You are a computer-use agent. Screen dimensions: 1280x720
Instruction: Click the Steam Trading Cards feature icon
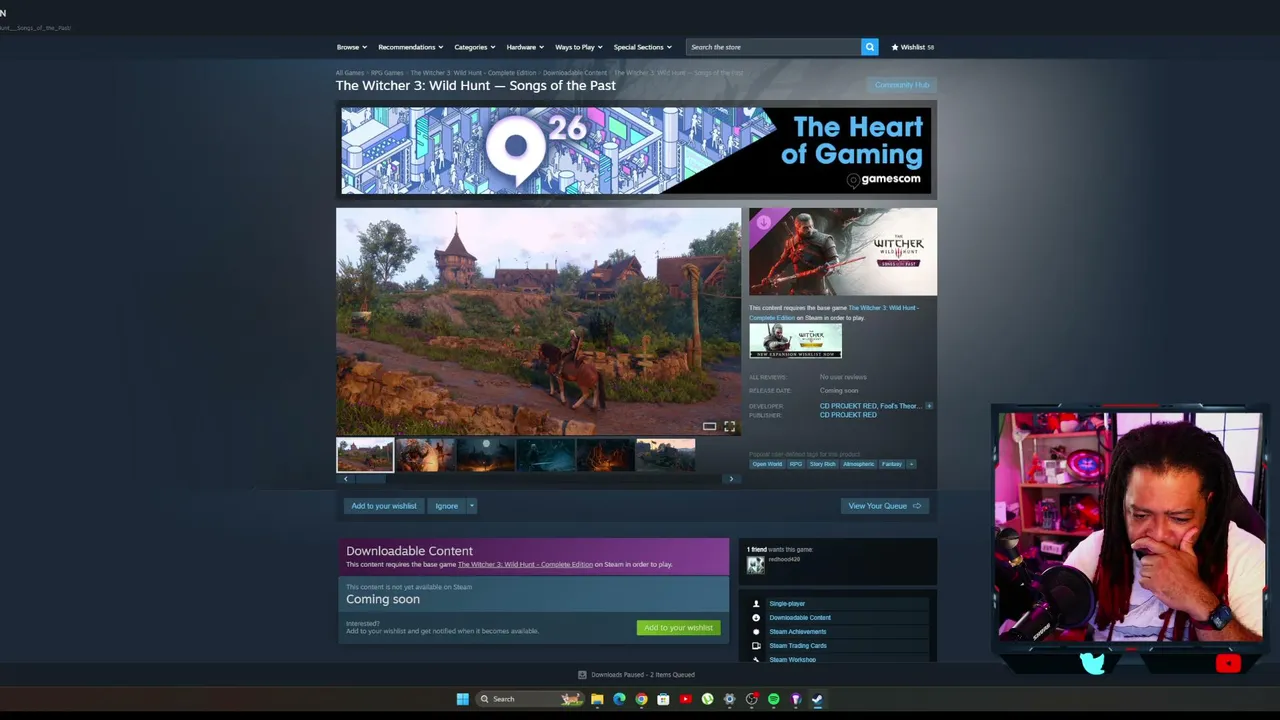(x=756, y=646)
